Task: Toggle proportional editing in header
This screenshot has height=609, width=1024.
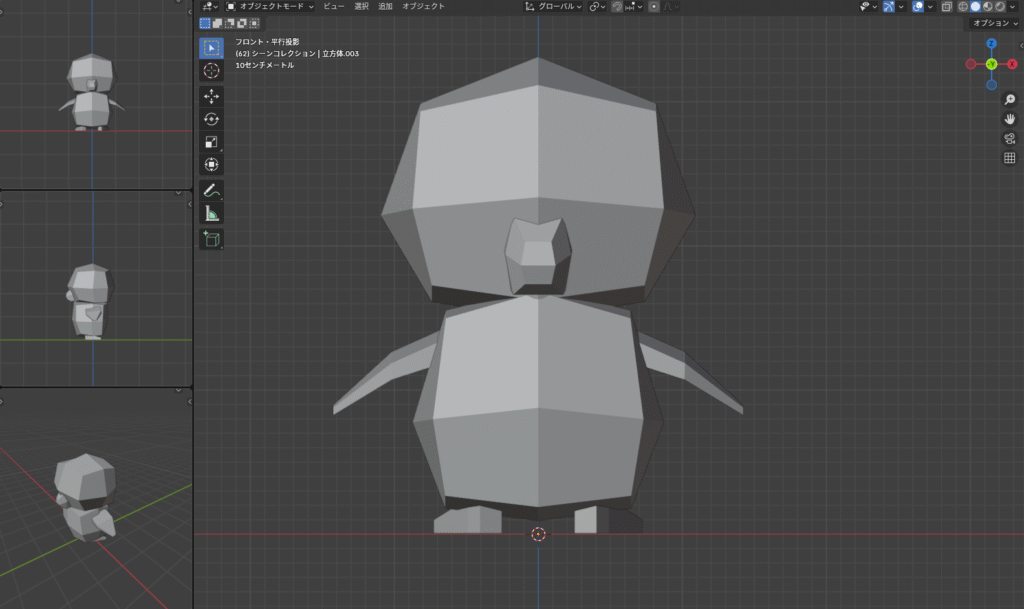Action: (654, 6)
